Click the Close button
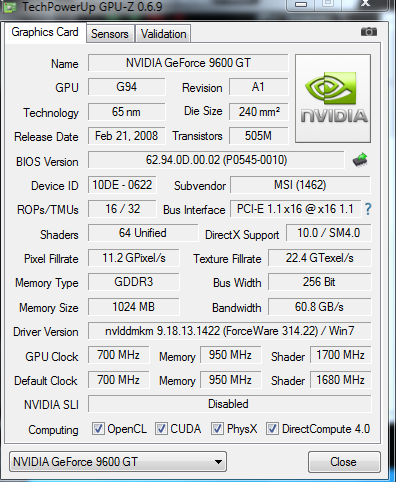 [344, 462]
